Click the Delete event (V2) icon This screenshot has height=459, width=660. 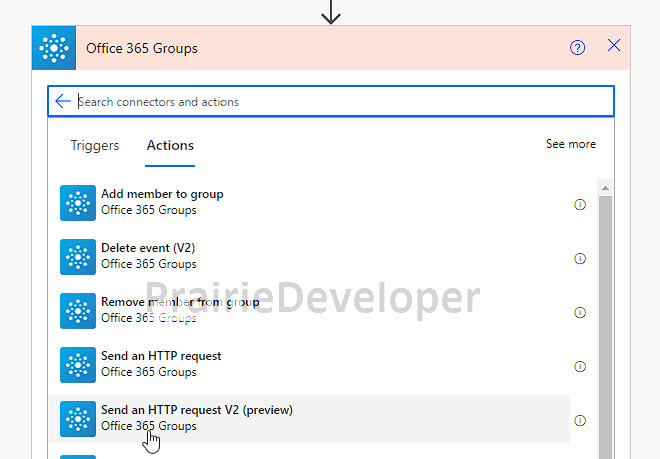pyautogui.click(x=78, y=257)
